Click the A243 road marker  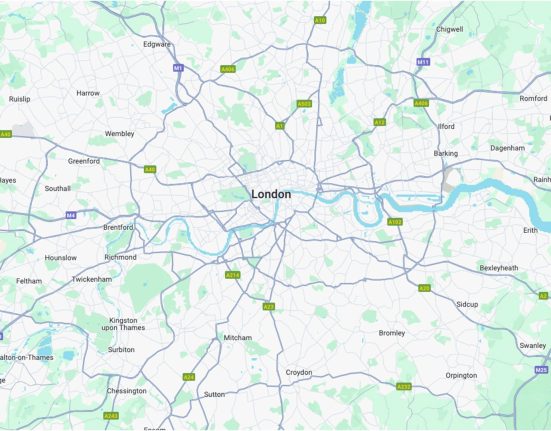[x=111, y=416]
